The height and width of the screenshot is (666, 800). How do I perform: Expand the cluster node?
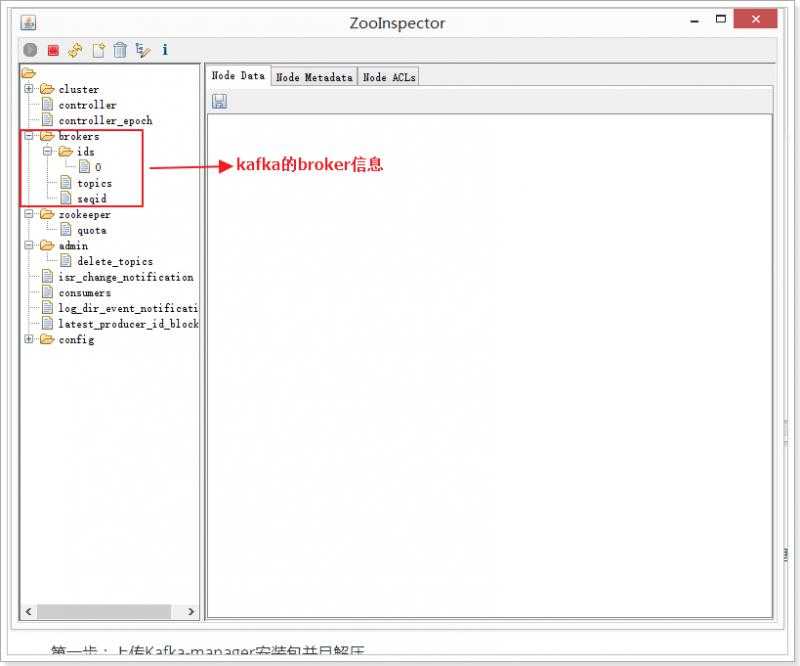click(29, 89)
